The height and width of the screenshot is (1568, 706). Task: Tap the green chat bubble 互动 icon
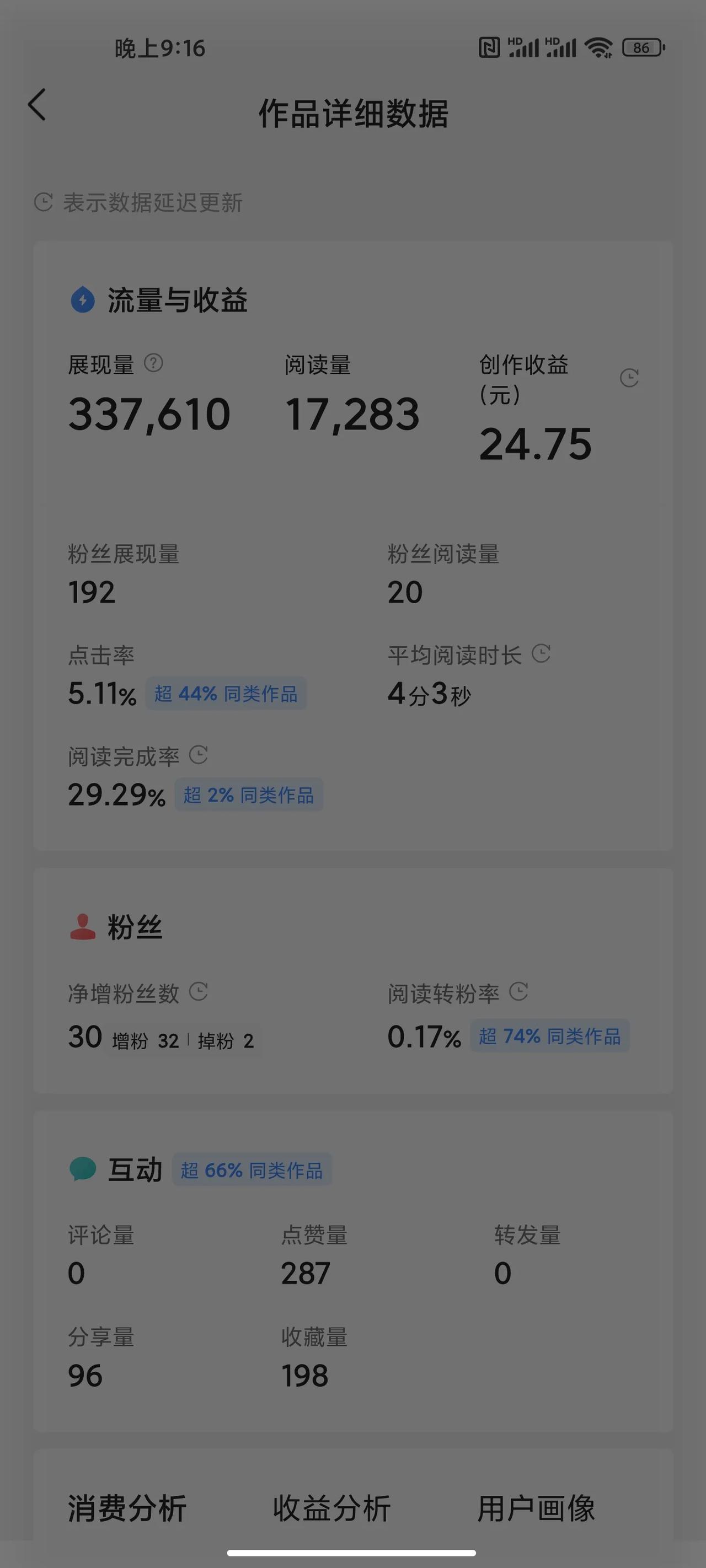(83, 1169)
